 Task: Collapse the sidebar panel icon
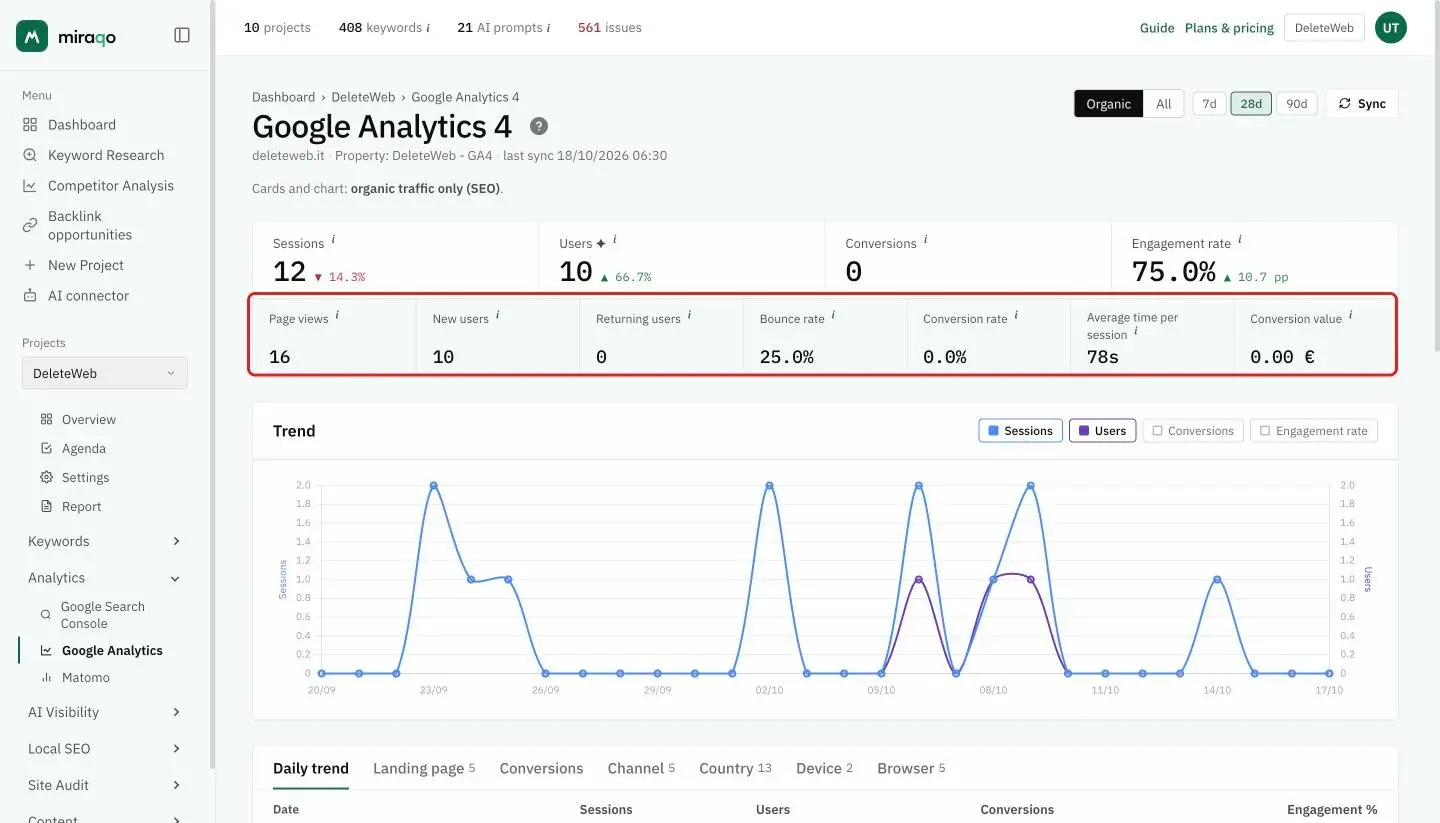[182, 35]
